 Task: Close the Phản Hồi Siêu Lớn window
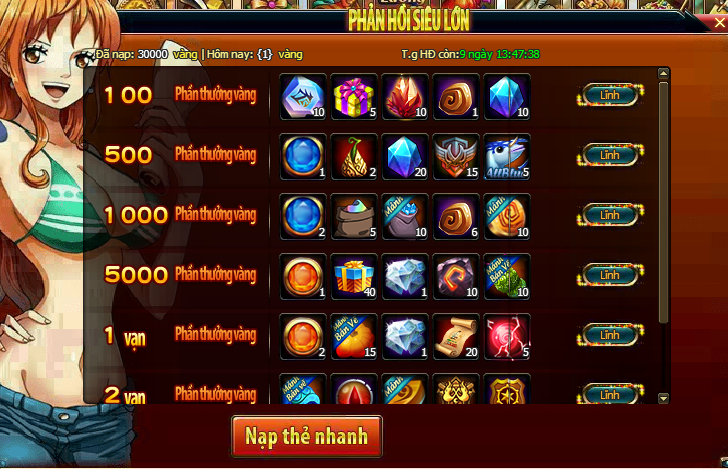coord(720,22)
